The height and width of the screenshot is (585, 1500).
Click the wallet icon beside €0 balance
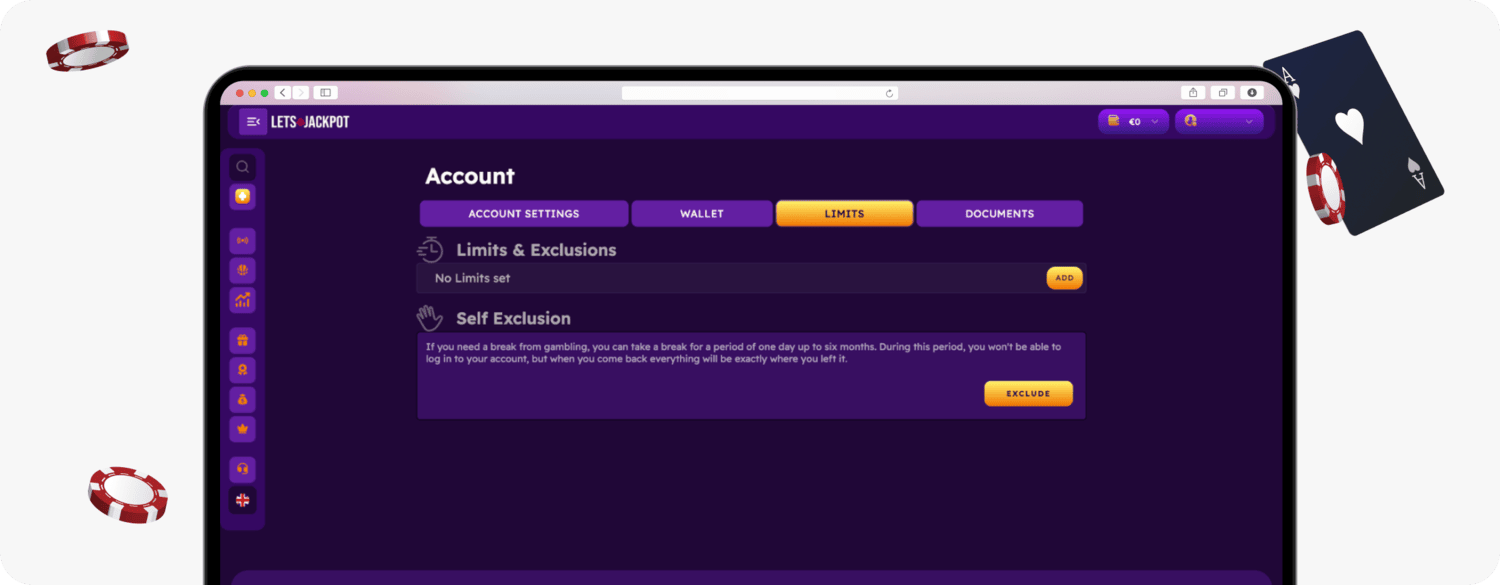click(1113, 121)
